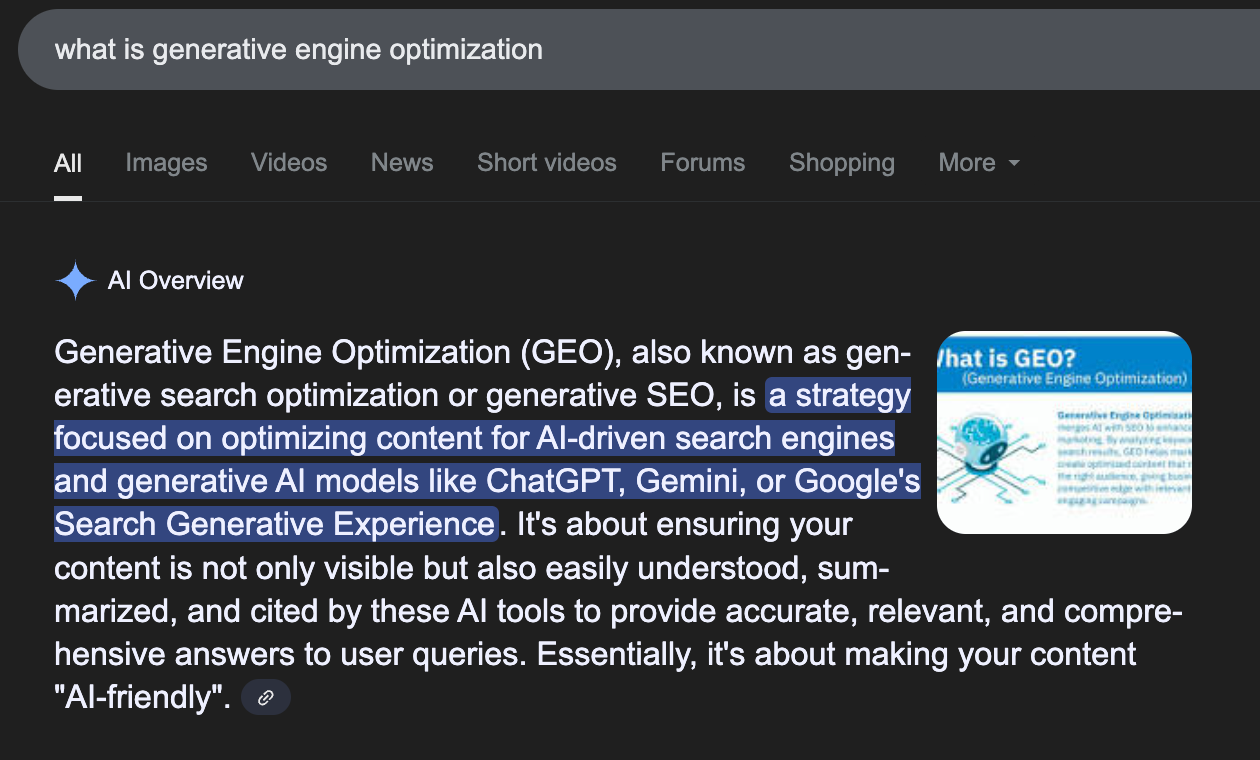The height and width of the screenshot is (760, 1260).
Task: Click the "AI Overview" heading label
Action: (175, 280)
